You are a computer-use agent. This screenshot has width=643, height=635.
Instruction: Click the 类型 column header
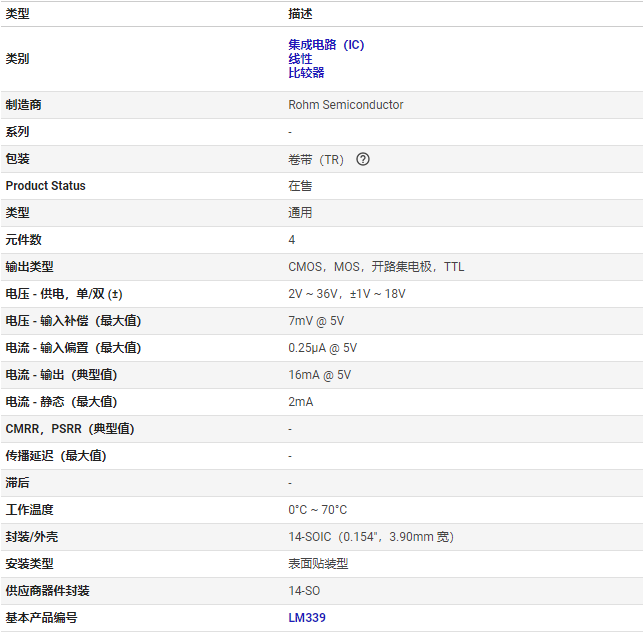(x=18, y=14)
